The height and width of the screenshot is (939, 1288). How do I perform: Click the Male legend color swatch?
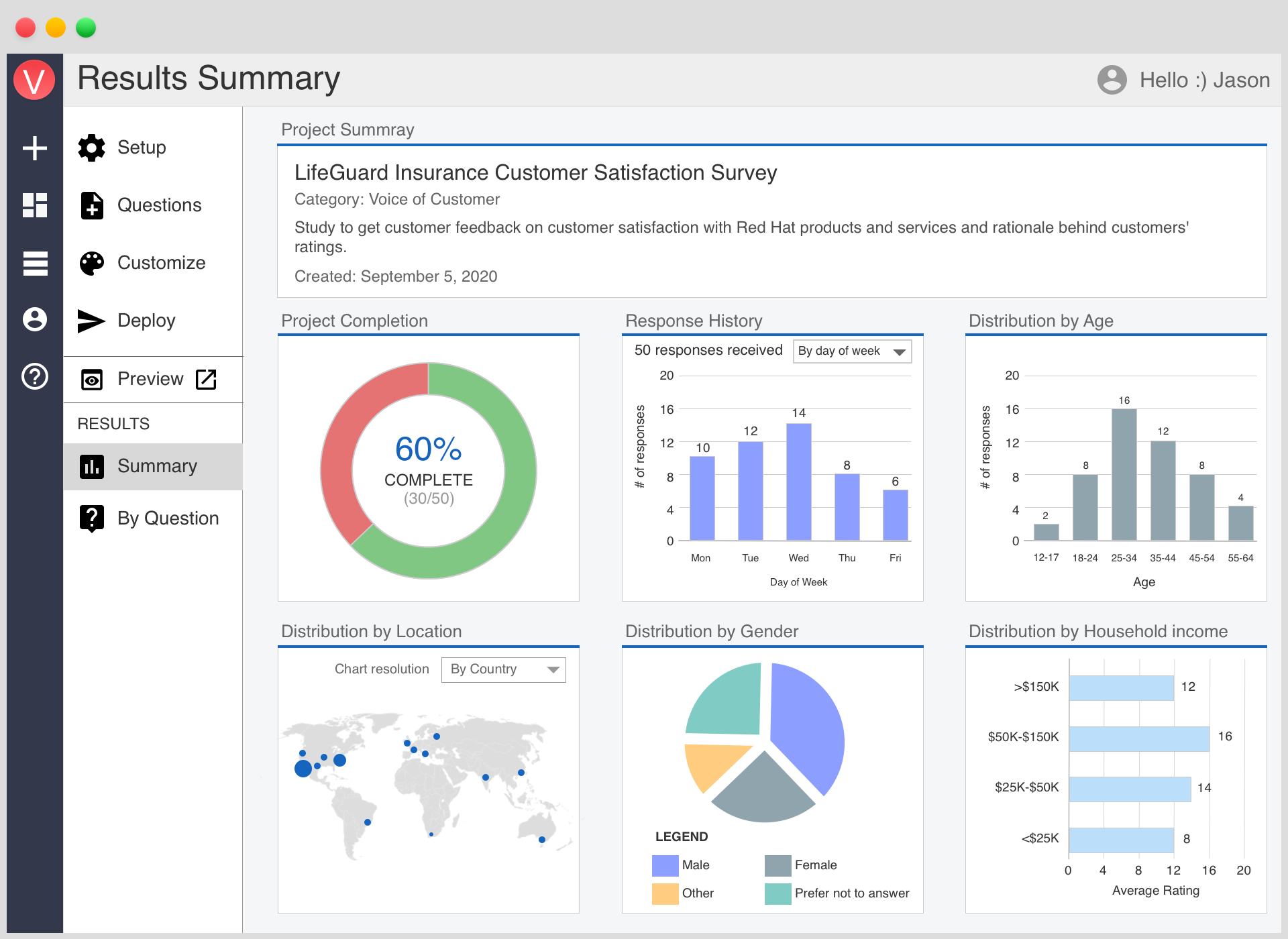coord(665,865)
